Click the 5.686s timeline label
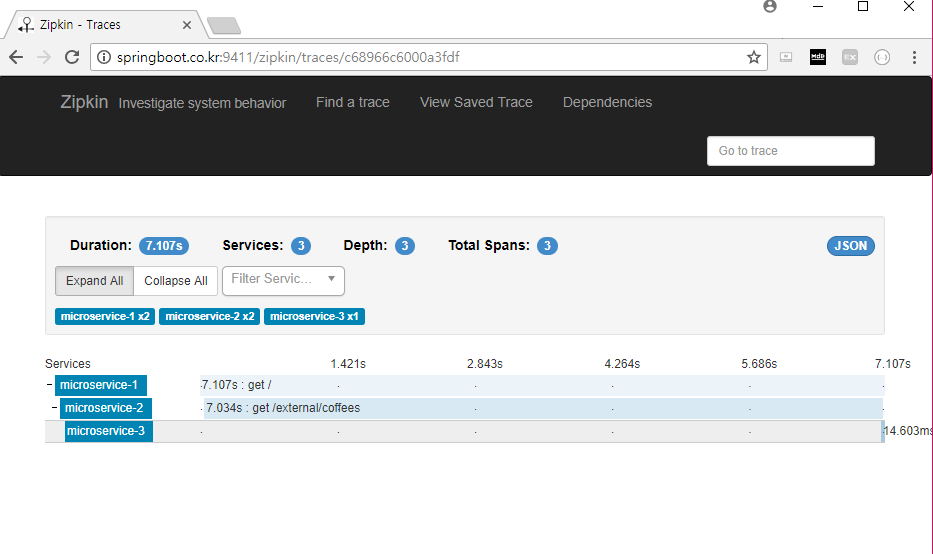 759,364
